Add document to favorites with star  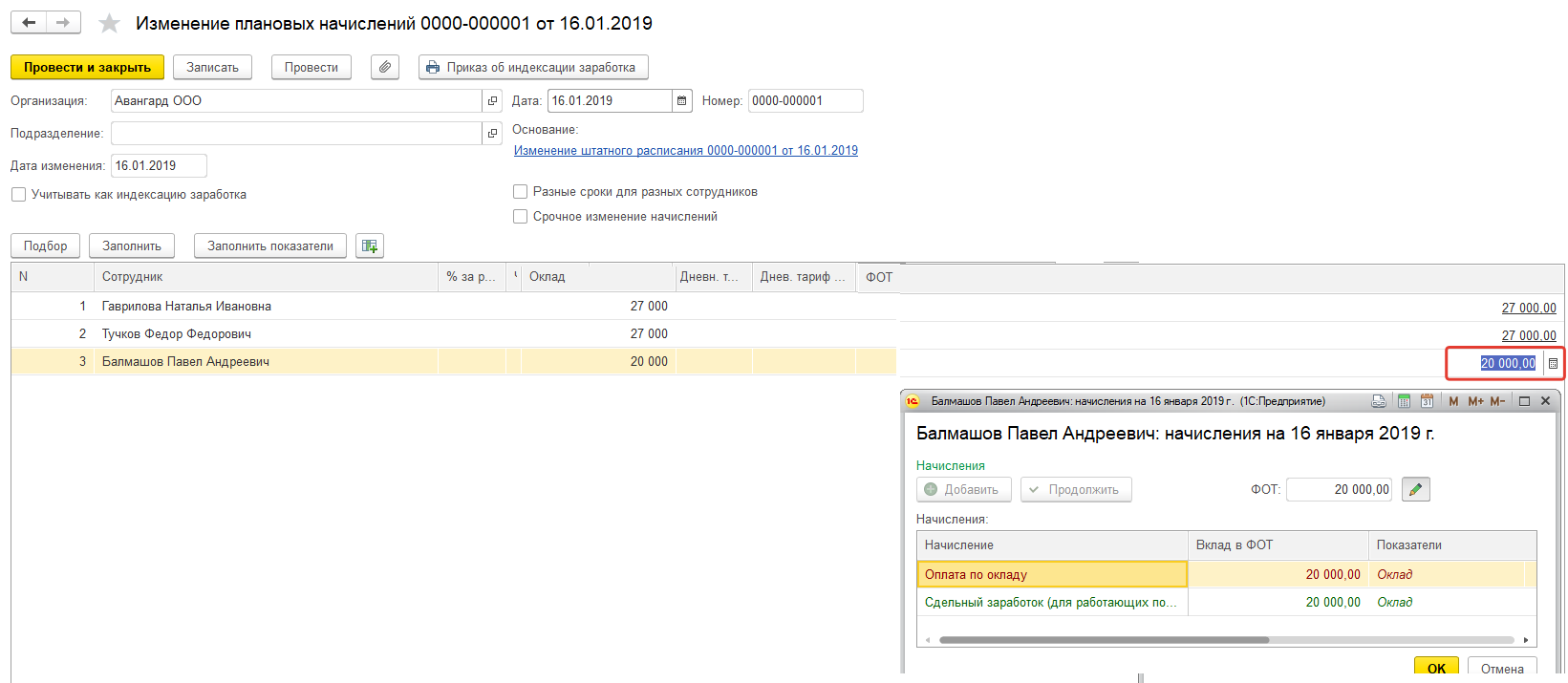tap(110, 24)
